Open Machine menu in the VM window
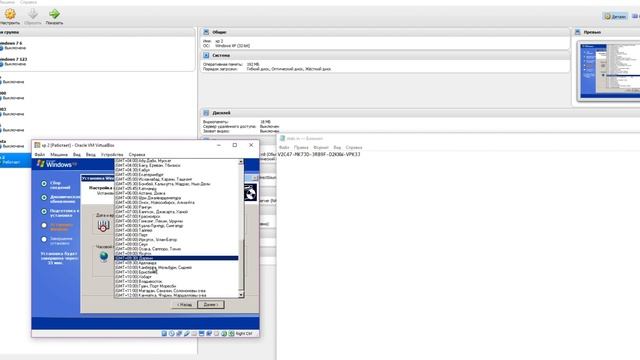Image resolution: width=640 pixels, height=360 pixels. click(x=59, y=155)
